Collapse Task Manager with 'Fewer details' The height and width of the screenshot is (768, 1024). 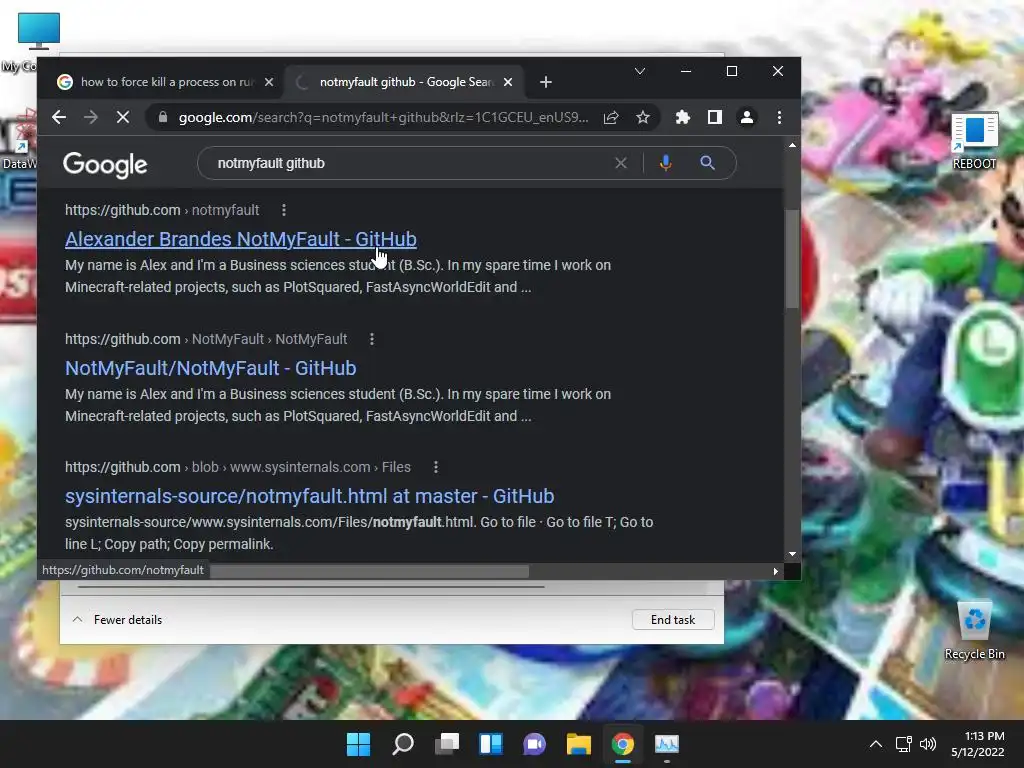(117, 620)
